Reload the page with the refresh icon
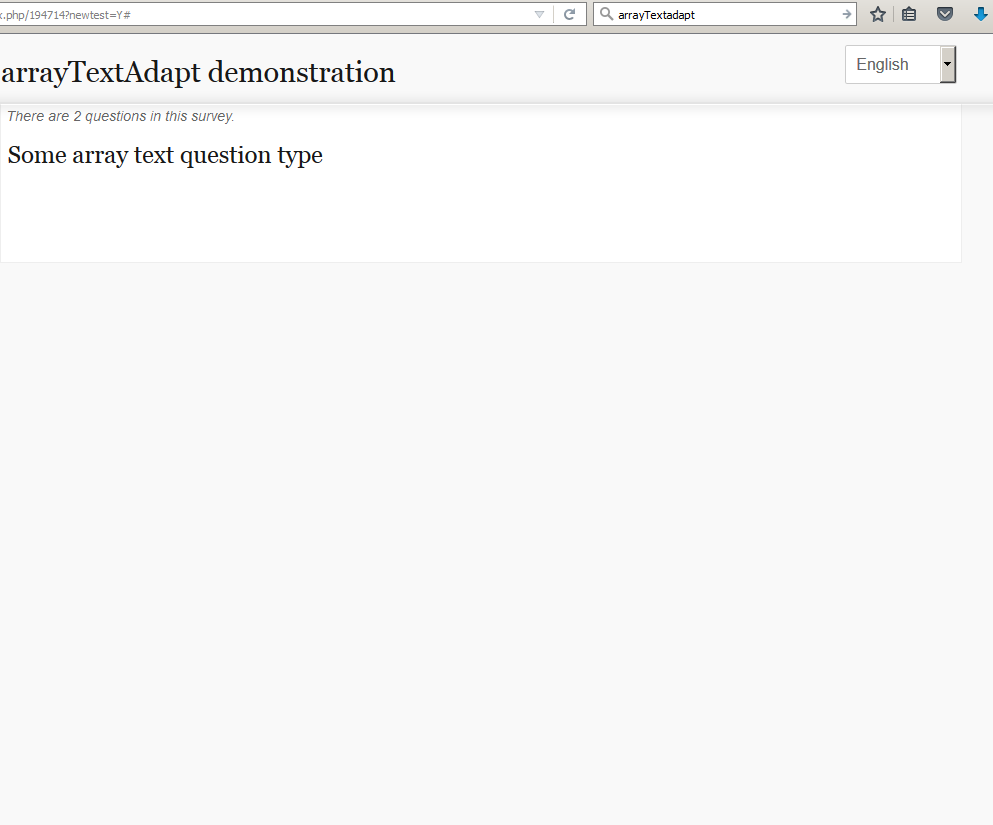Image resolution: width=993 pixels, height=825 pixels. click(x=569, y=14)
